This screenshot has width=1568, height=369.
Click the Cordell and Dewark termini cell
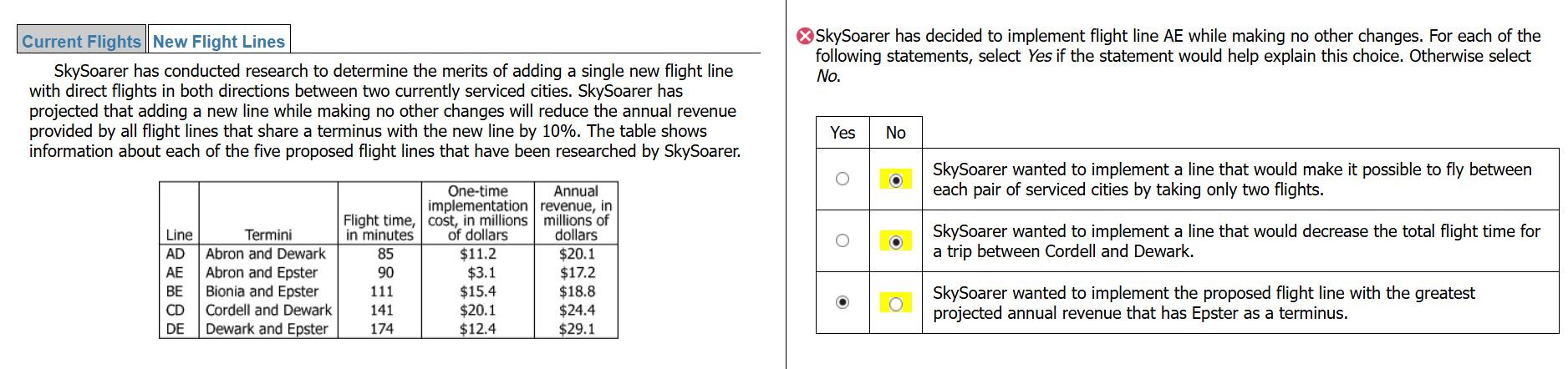pos(268,310)
